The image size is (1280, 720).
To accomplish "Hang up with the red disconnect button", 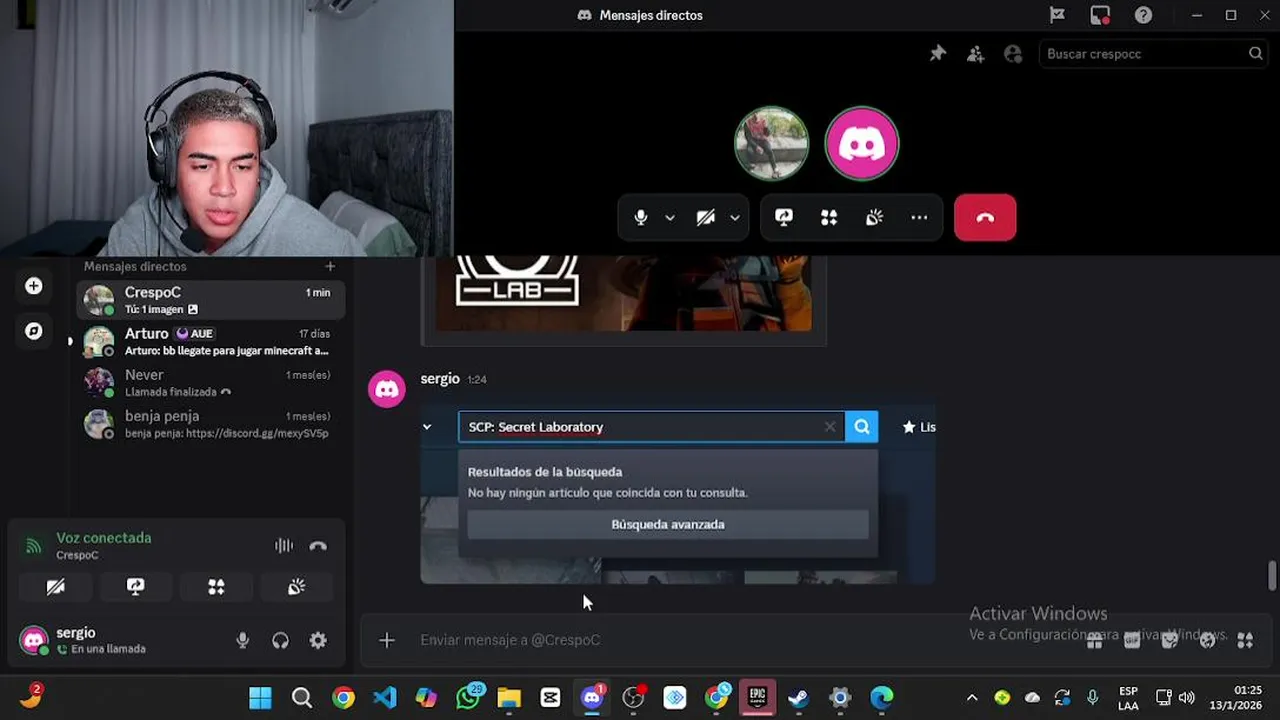I will [985, 218].
